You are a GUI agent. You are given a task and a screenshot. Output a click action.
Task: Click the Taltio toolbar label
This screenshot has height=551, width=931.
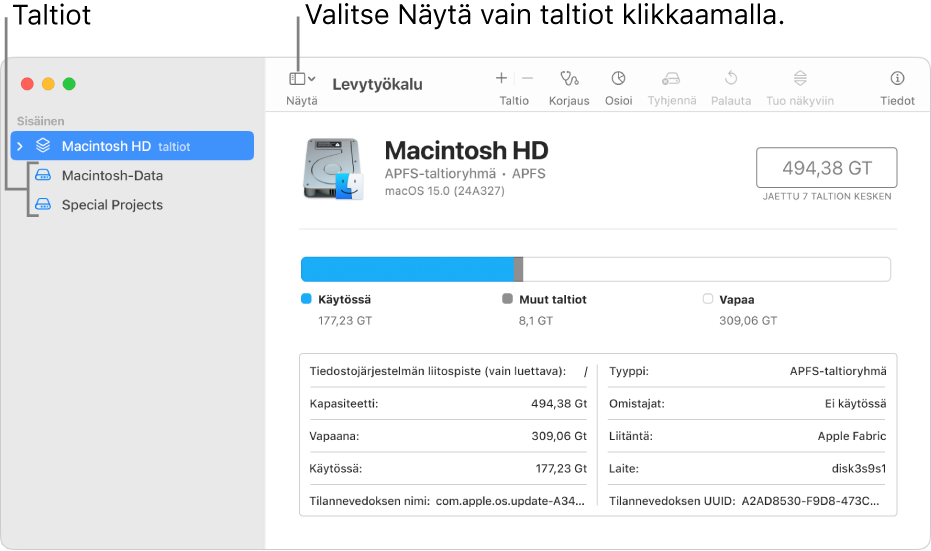pyautogui.click(x=514, y=101)
